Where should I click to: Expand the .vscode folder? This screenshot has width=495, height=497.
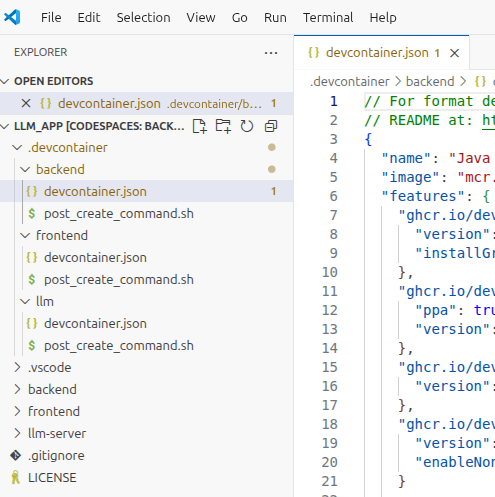(17, 367)
